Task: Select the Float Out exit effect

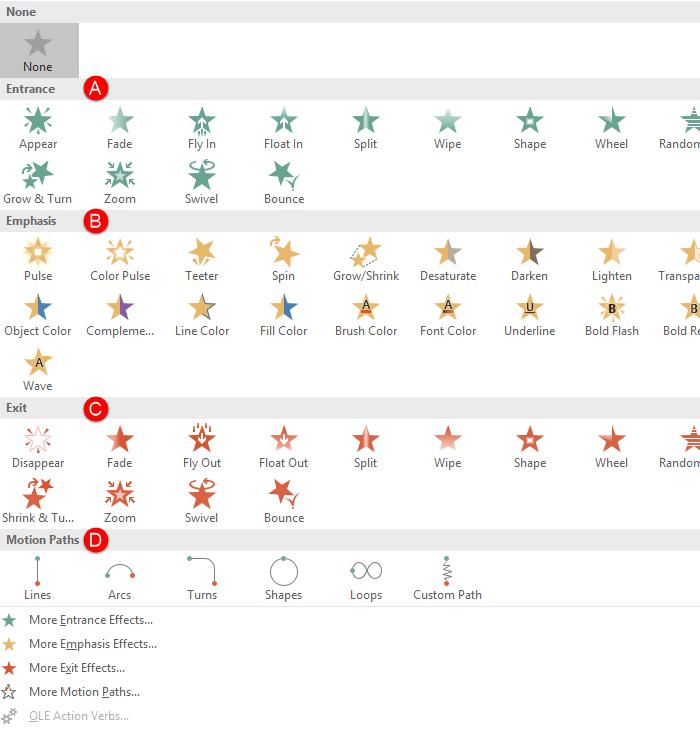Action: 284,447
